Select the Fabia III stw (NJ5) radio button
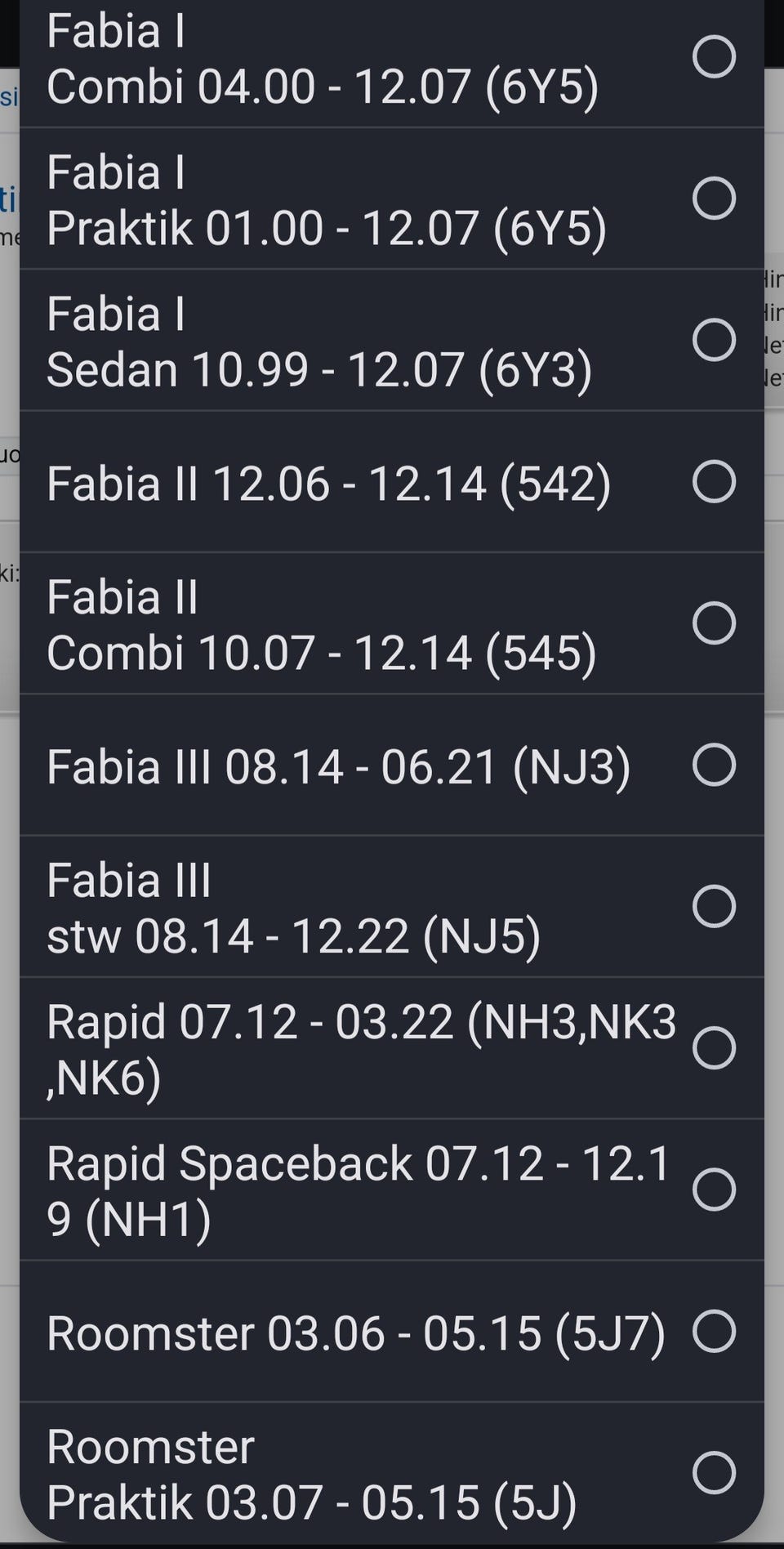Viewport: 784px width, 1549px height. tap(714, 906)
